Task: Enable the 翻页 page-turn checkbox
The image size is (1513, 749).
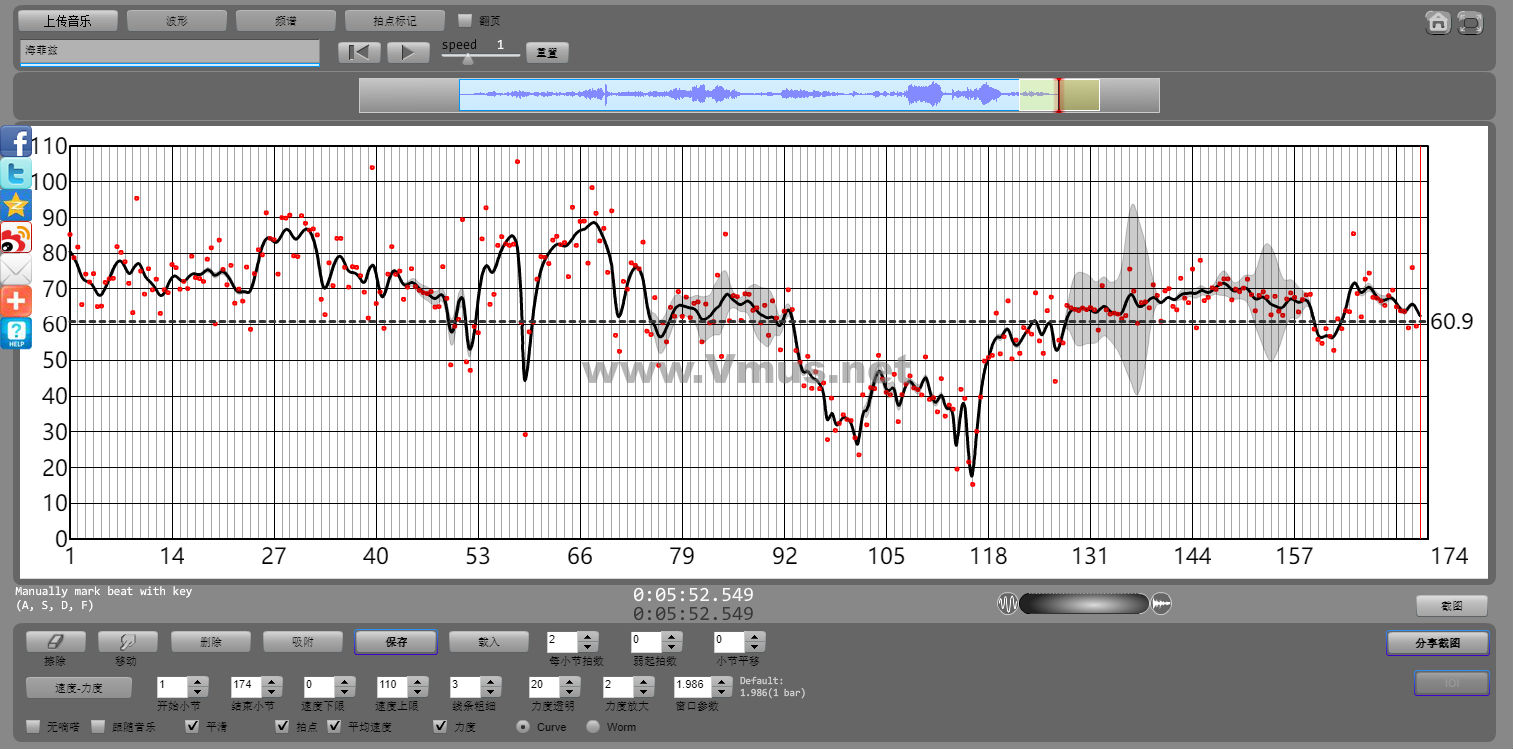Action: click(464, 20)
